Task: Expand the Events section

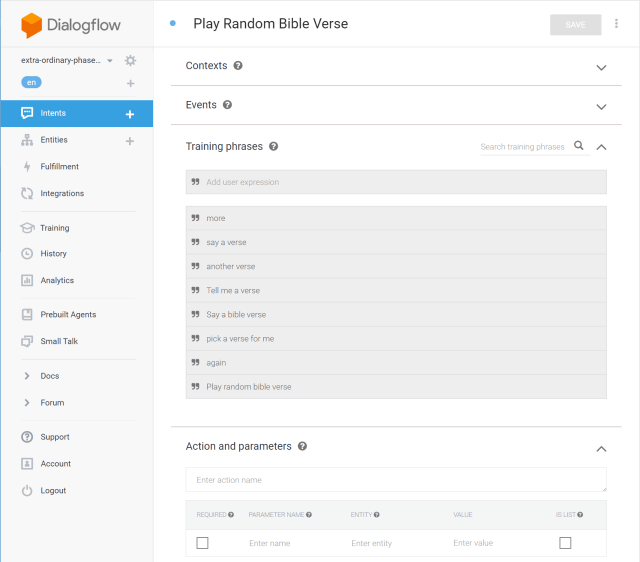Action: pos(601,106)
